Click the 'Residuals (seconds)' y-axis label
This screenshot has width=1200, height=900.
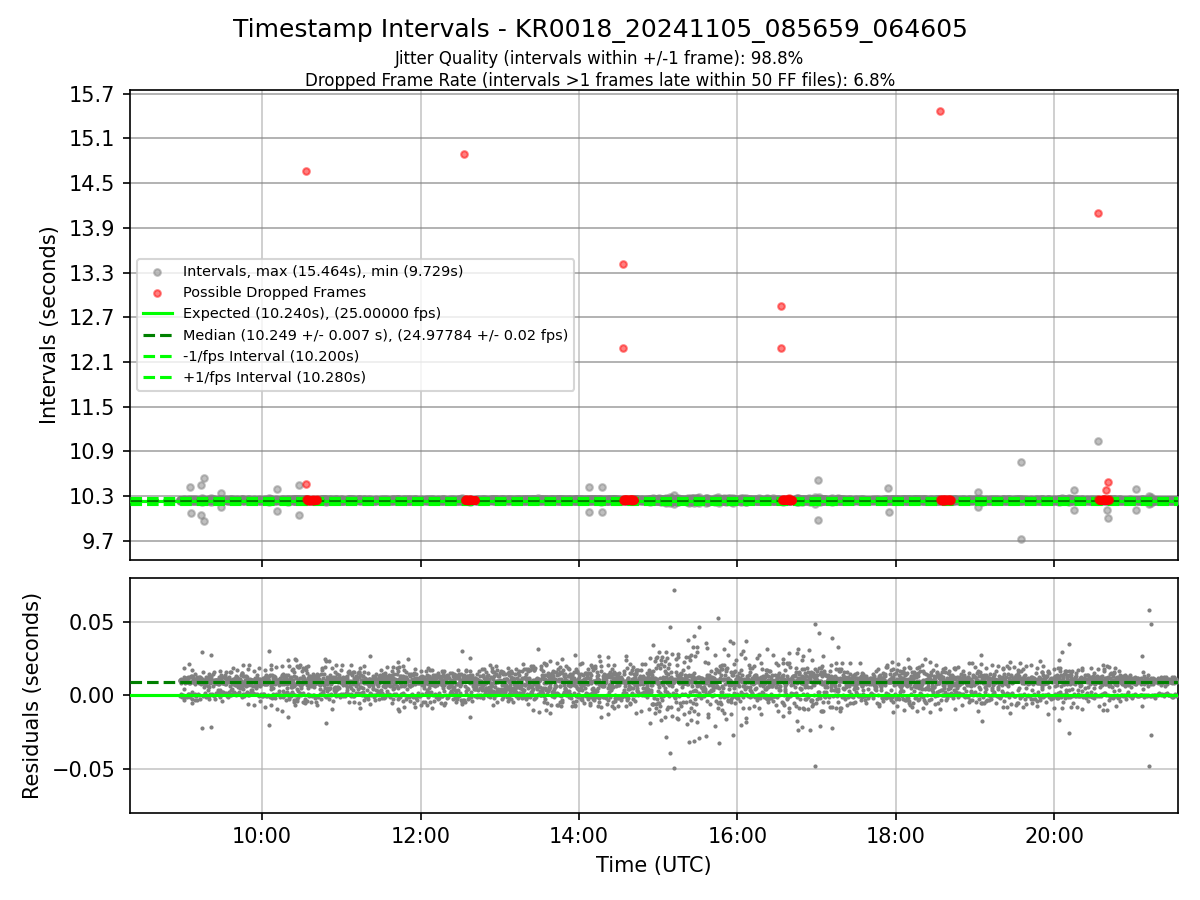(32, 696)
